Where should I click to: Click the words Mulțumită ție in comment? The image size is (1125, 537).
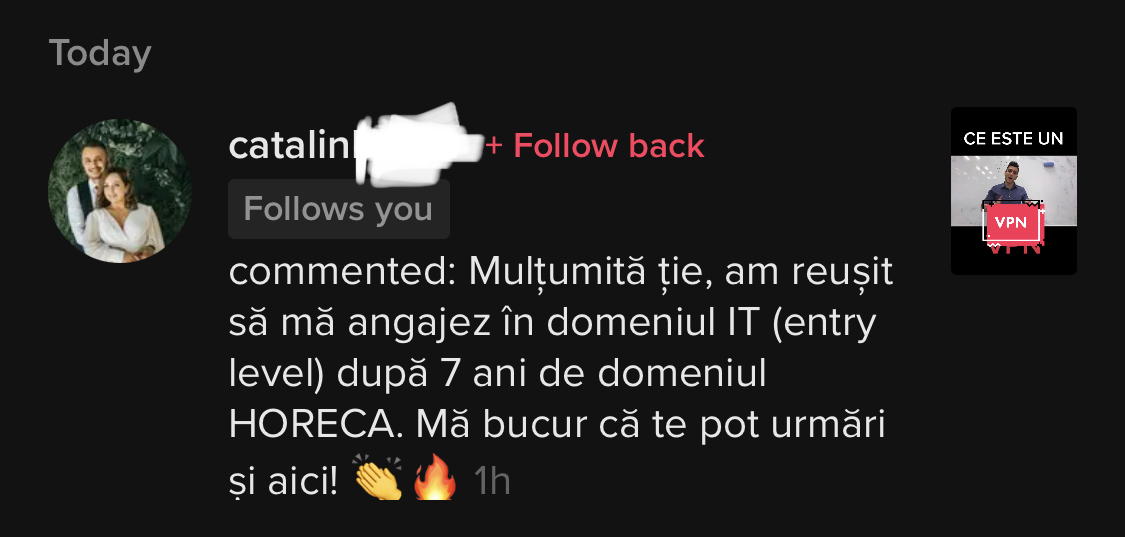(x=590, y=273)
